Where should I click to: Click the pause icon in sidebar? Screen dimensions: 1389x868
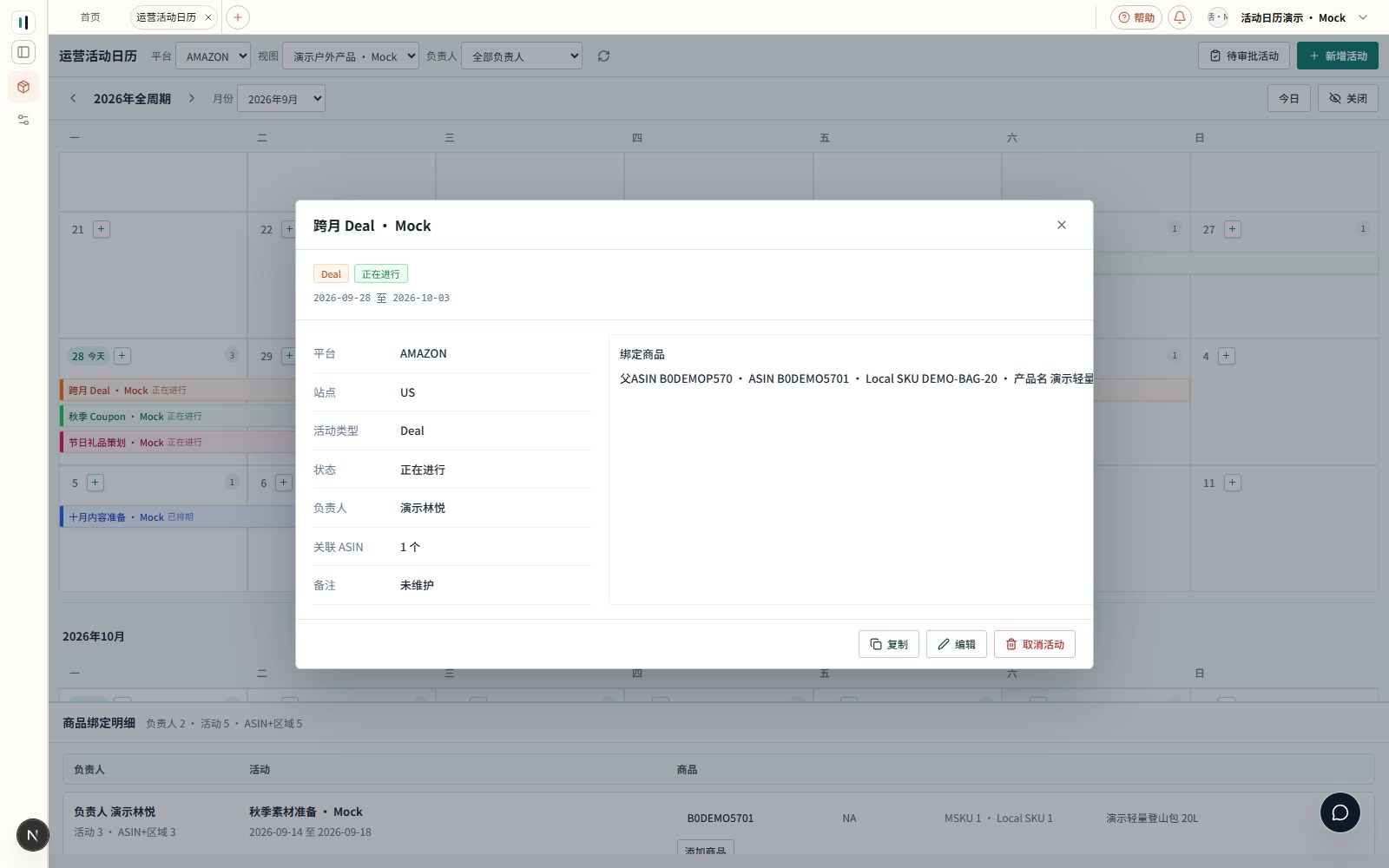coord(23,22)
